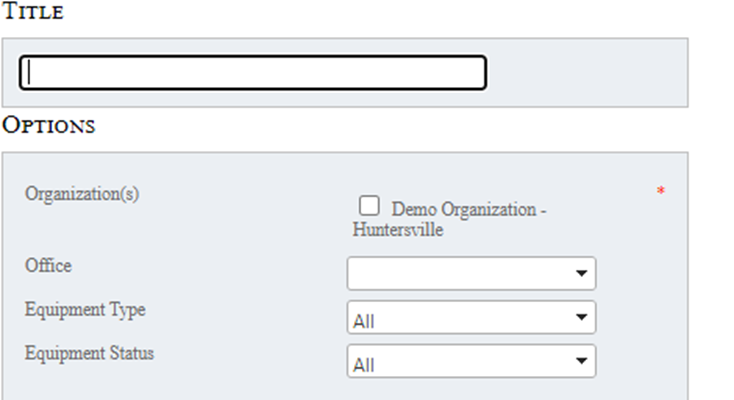Click the Organization(s) field label

point(82,193)
